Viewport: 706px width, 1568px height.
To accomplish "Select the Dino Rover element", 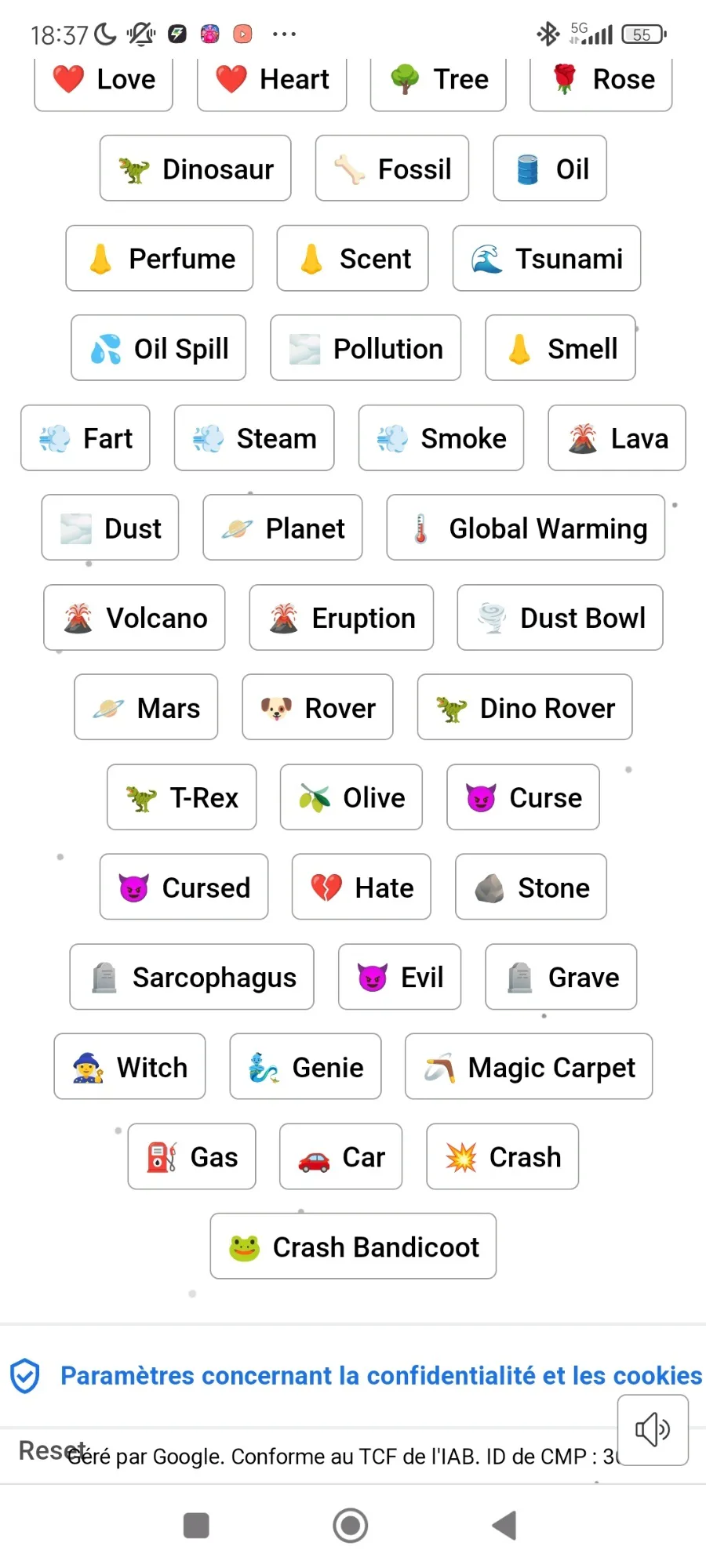I will pos(524,708).
